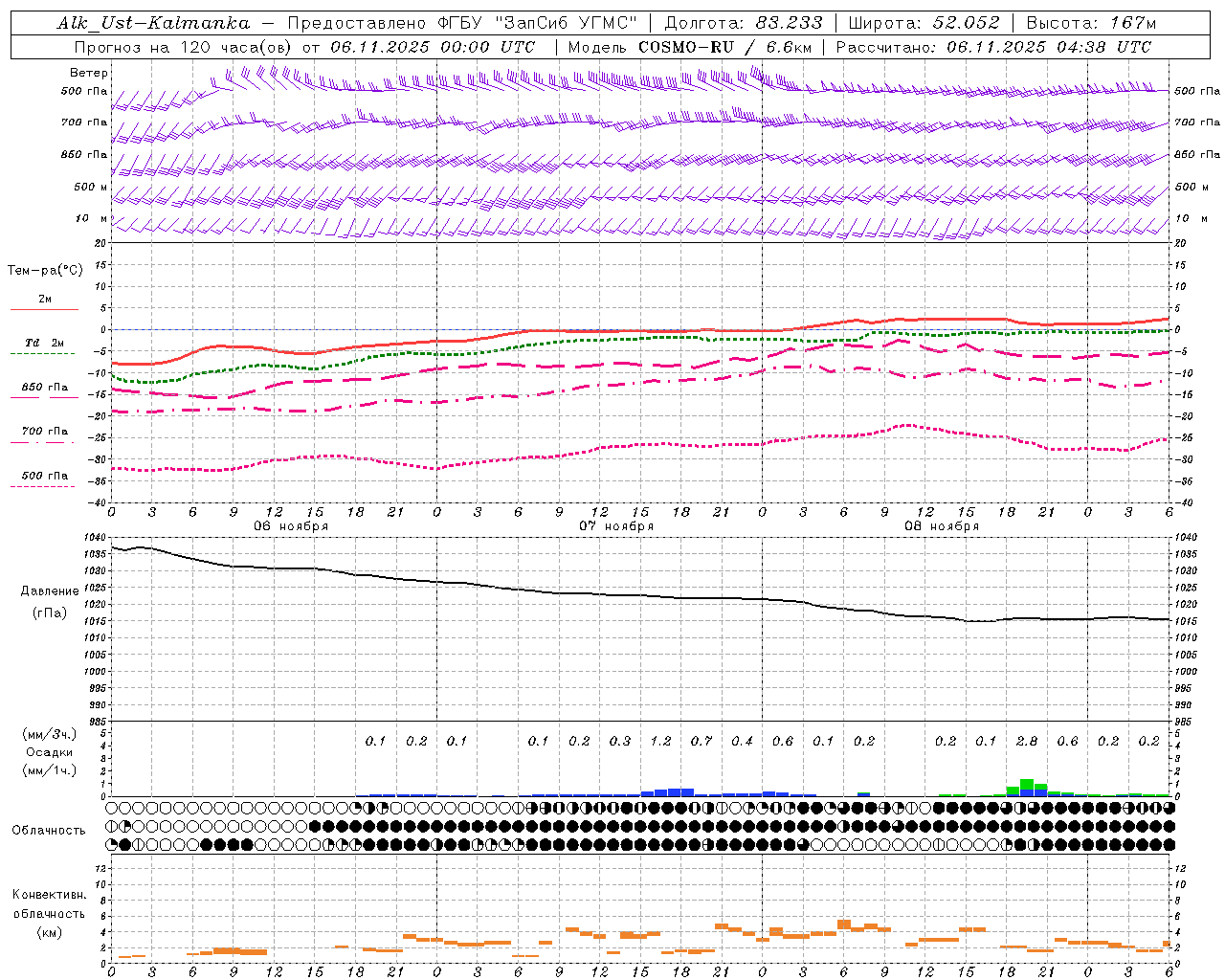Click the 0.4 three-hour precipitation value
This screenshot has width=1225, height=980.
point(742,742)
